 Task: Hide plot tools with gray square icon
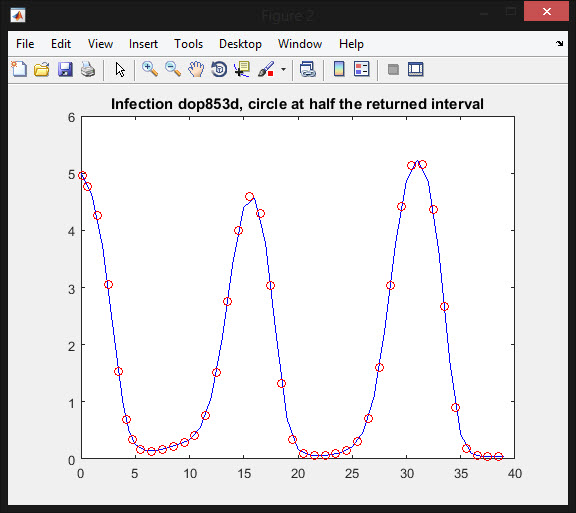pos(393,69)
